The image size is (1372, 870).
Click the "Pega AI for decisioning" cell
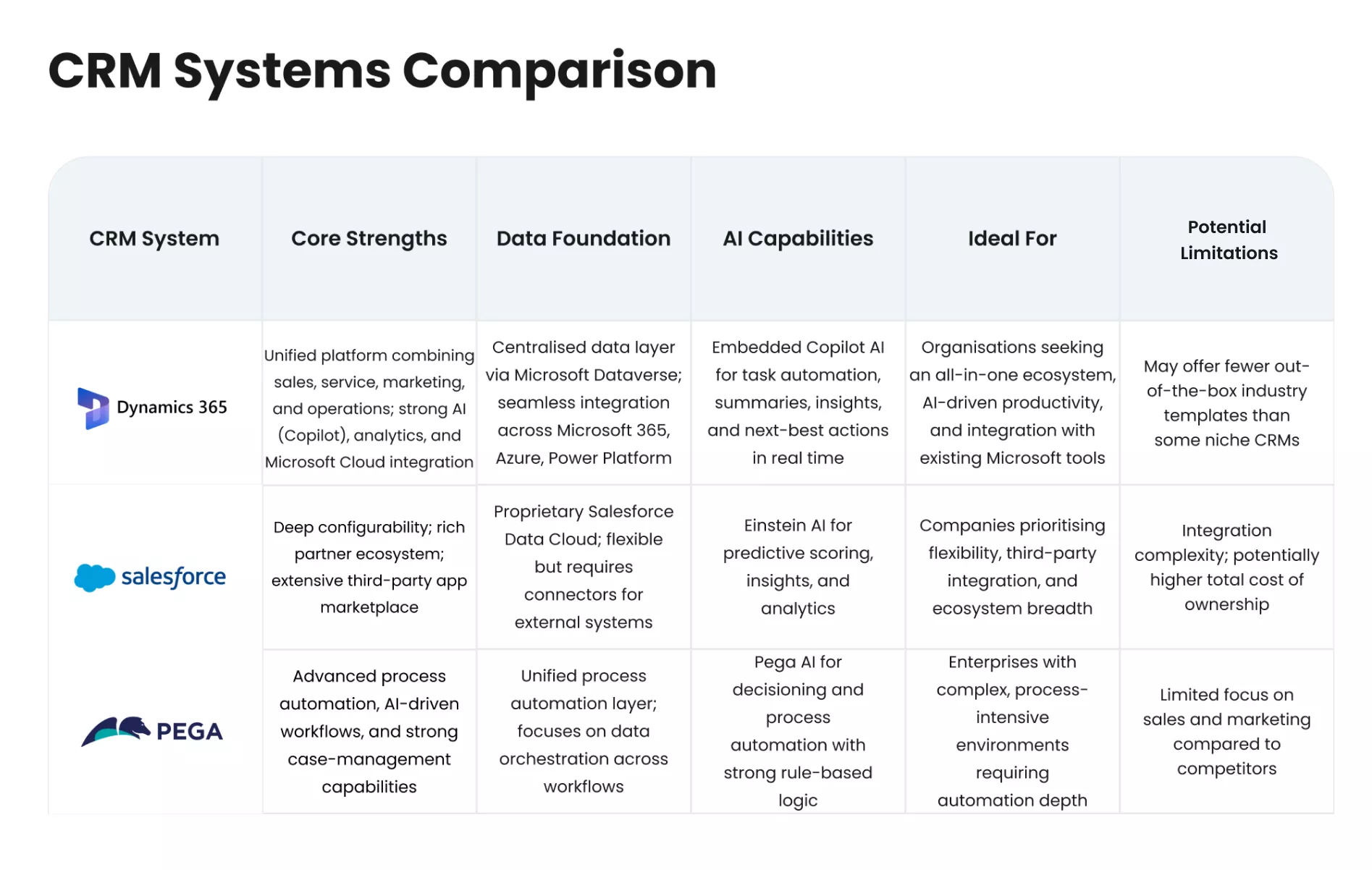(798, 731)
